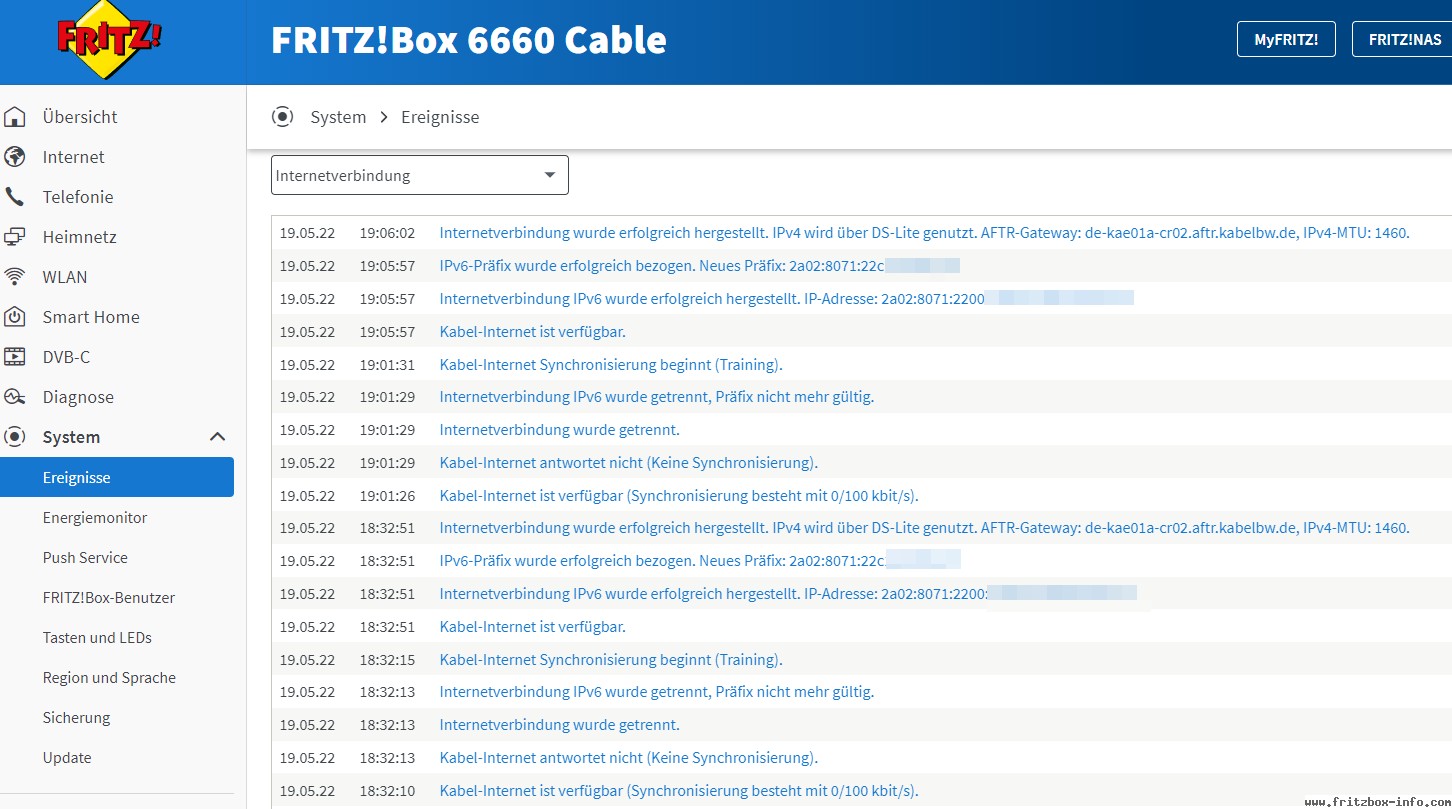
Task: Click the System menu label
Action: 71,437
